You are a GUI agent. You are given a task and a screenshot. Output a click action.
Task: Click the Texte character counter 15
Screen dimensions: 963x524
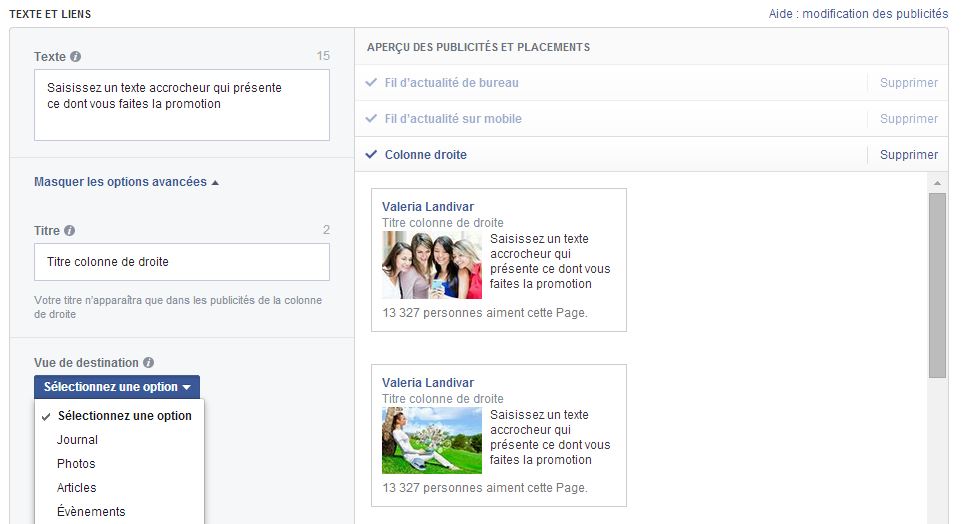tap(323, 56)
